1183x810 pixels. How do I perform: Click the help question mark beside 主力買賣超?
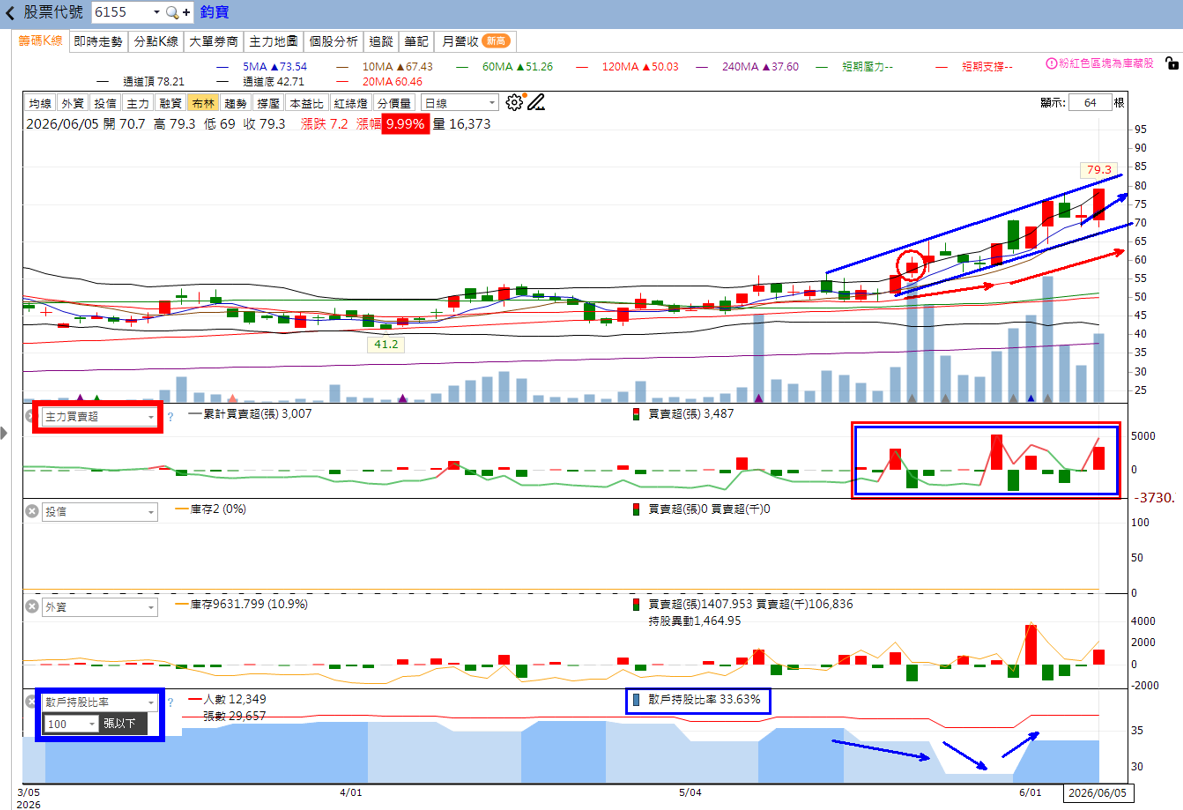pos(171,416)
